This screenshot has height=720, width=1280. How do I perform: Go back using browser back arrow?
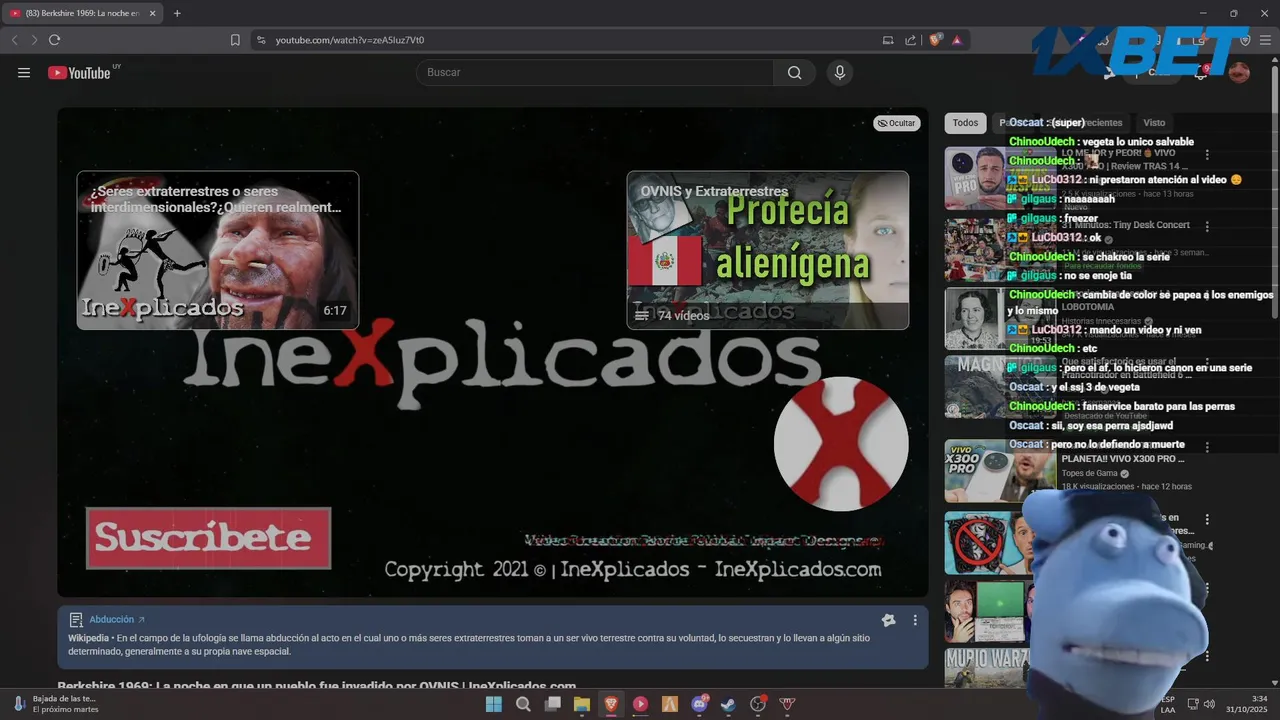point(14,40)
